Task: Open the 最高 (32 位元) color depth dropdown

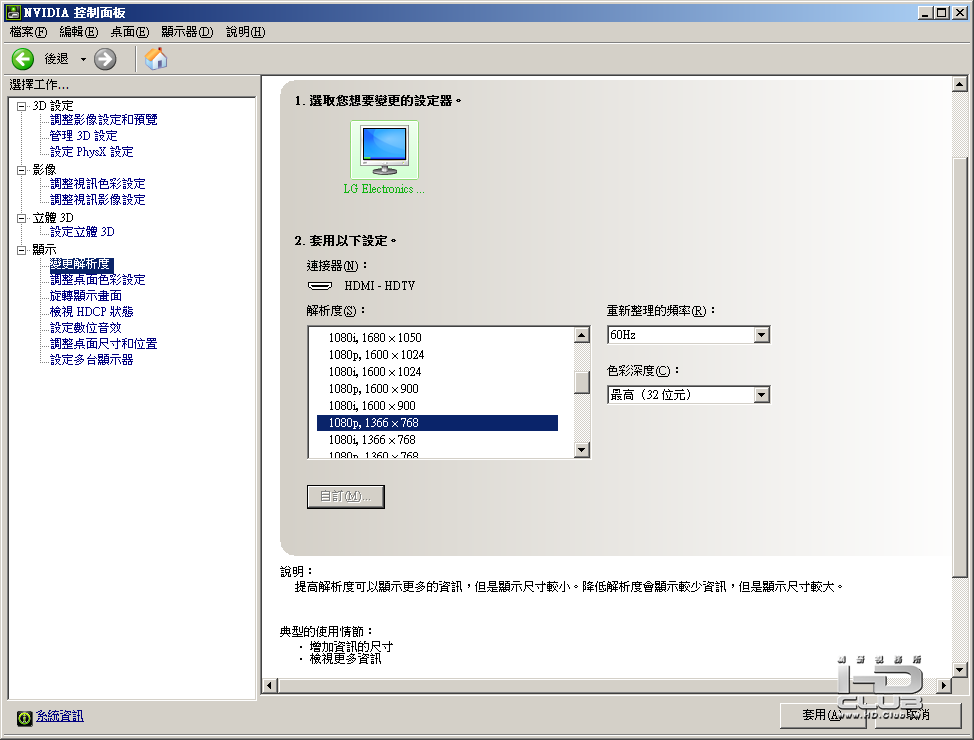Action: click(689, 395)
